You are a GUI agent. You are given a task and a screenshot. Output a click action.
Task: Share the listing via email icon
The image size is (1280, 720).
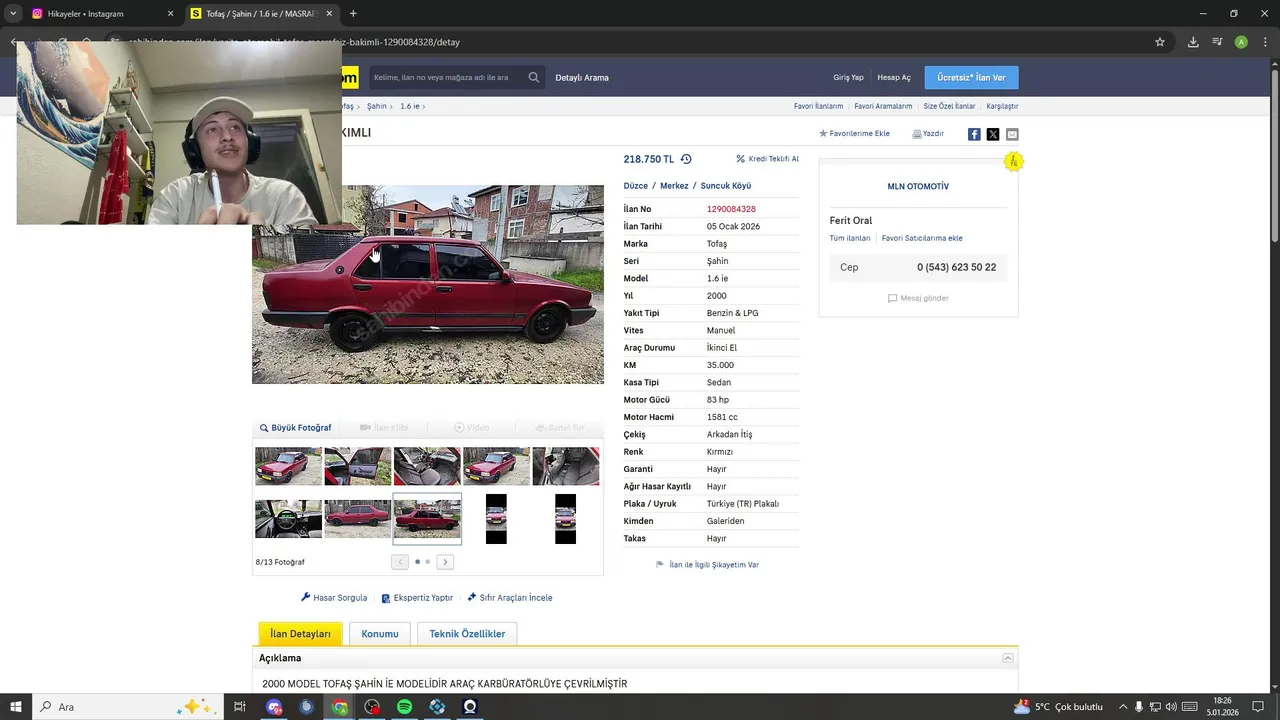point(1012,134)
